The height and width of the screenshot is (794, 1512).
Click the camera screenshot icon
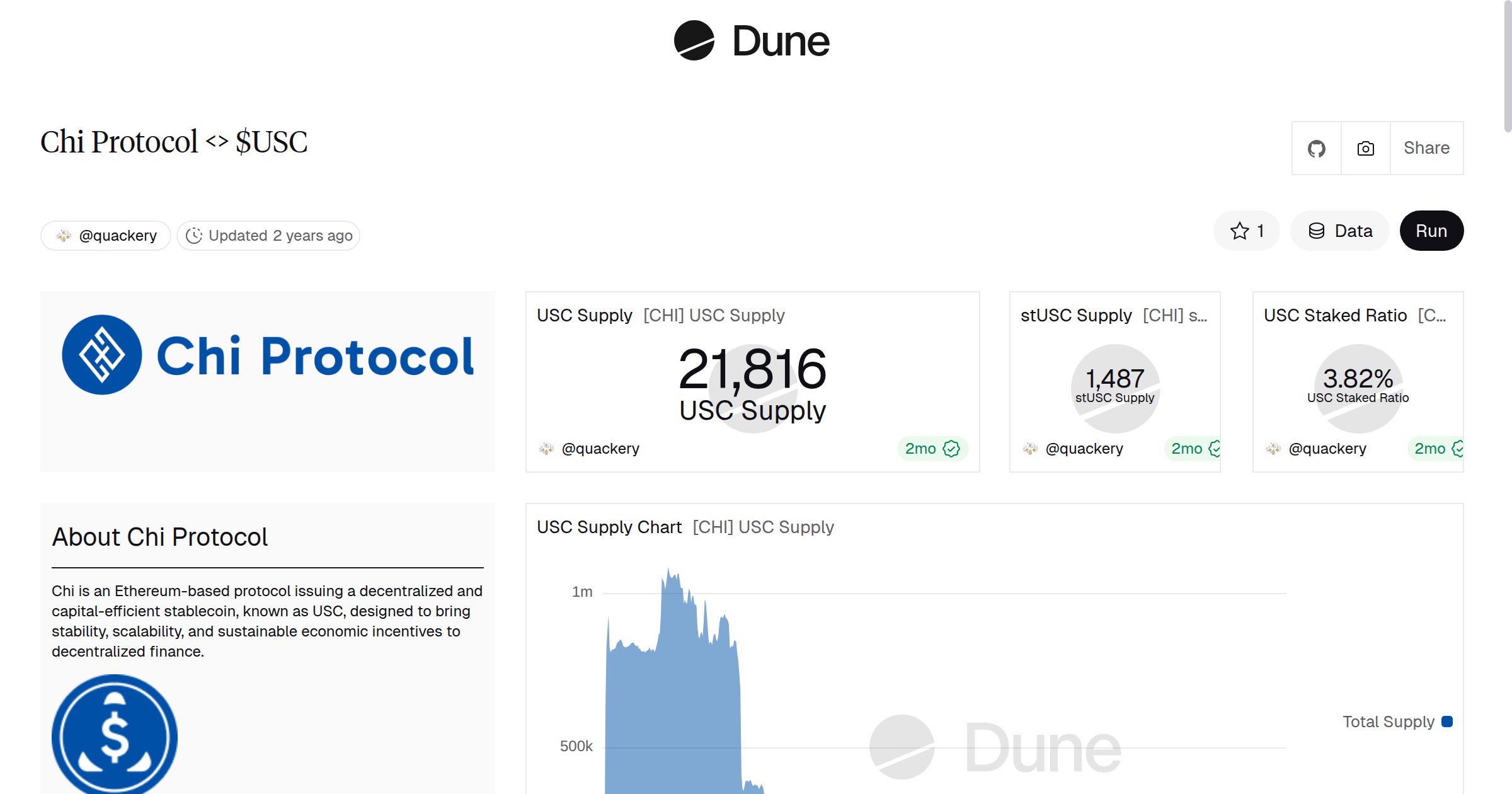(x=1365, y=147)
